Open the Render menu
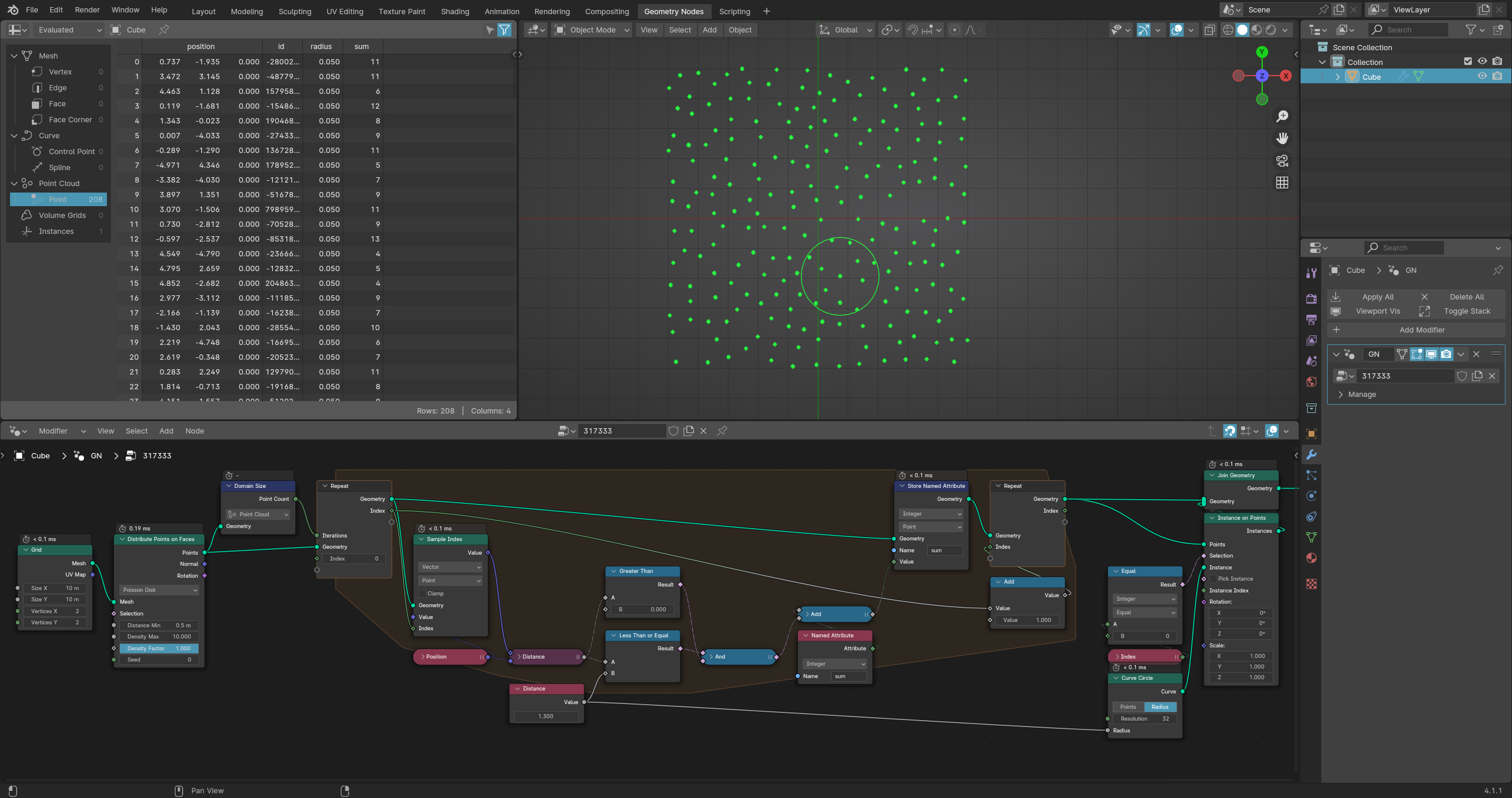The width and height of the screenshot is (1512, 798). click(87, 10)
